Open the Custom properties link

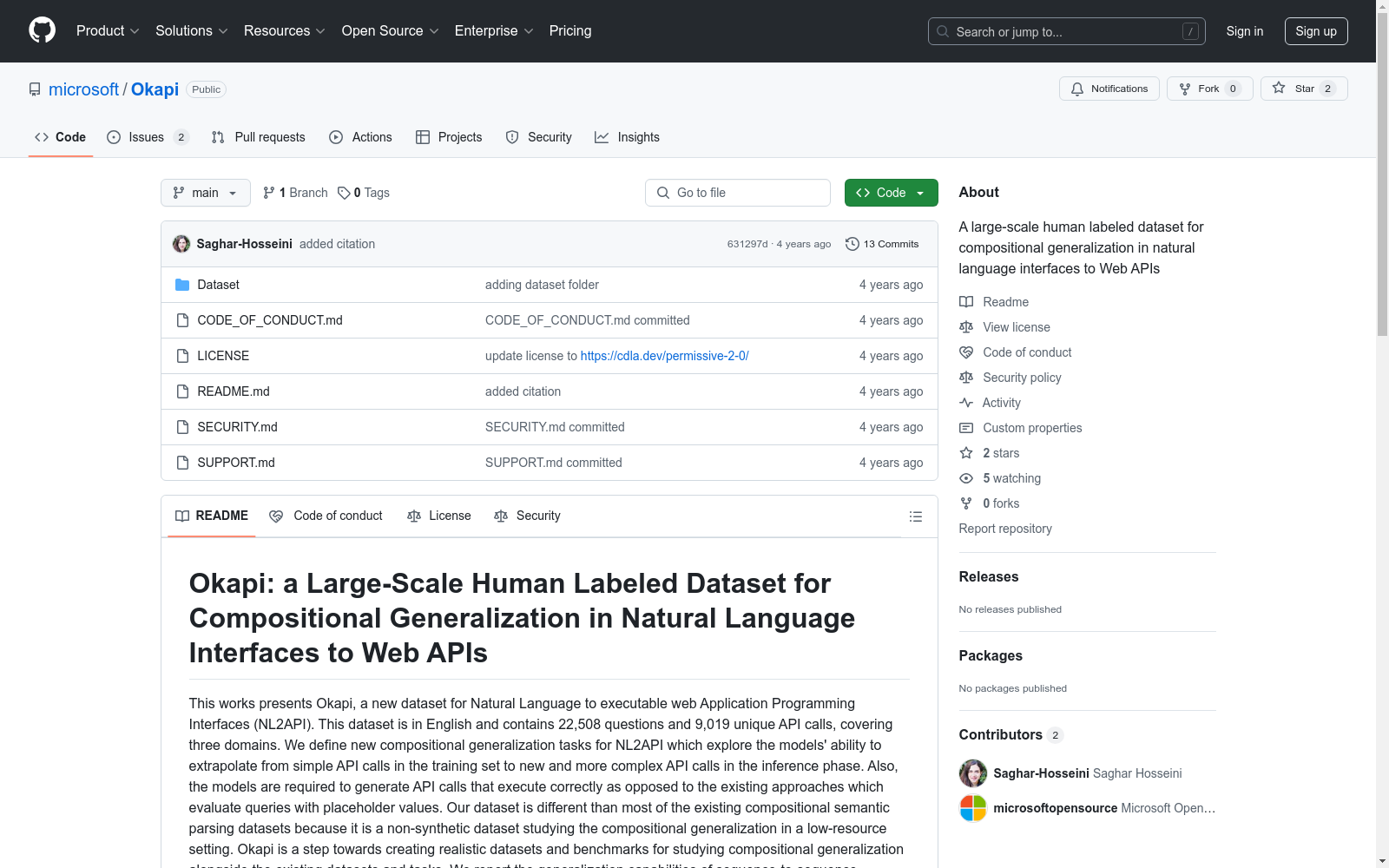[x=1032, y=428]
